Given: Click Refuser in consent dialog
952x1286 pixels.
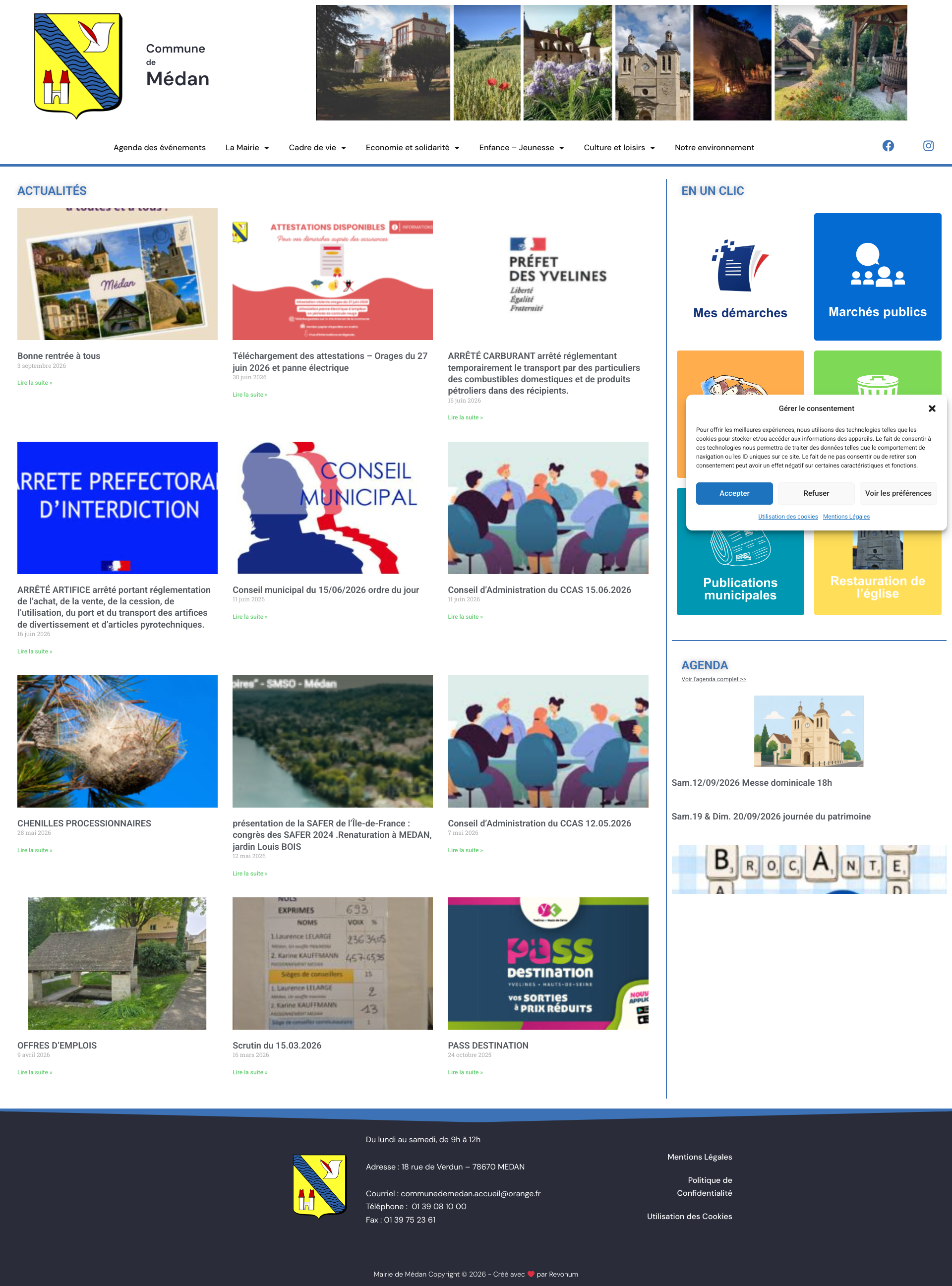Looking at the screenshot, I should pyautogui.click(x=816, y=493).
